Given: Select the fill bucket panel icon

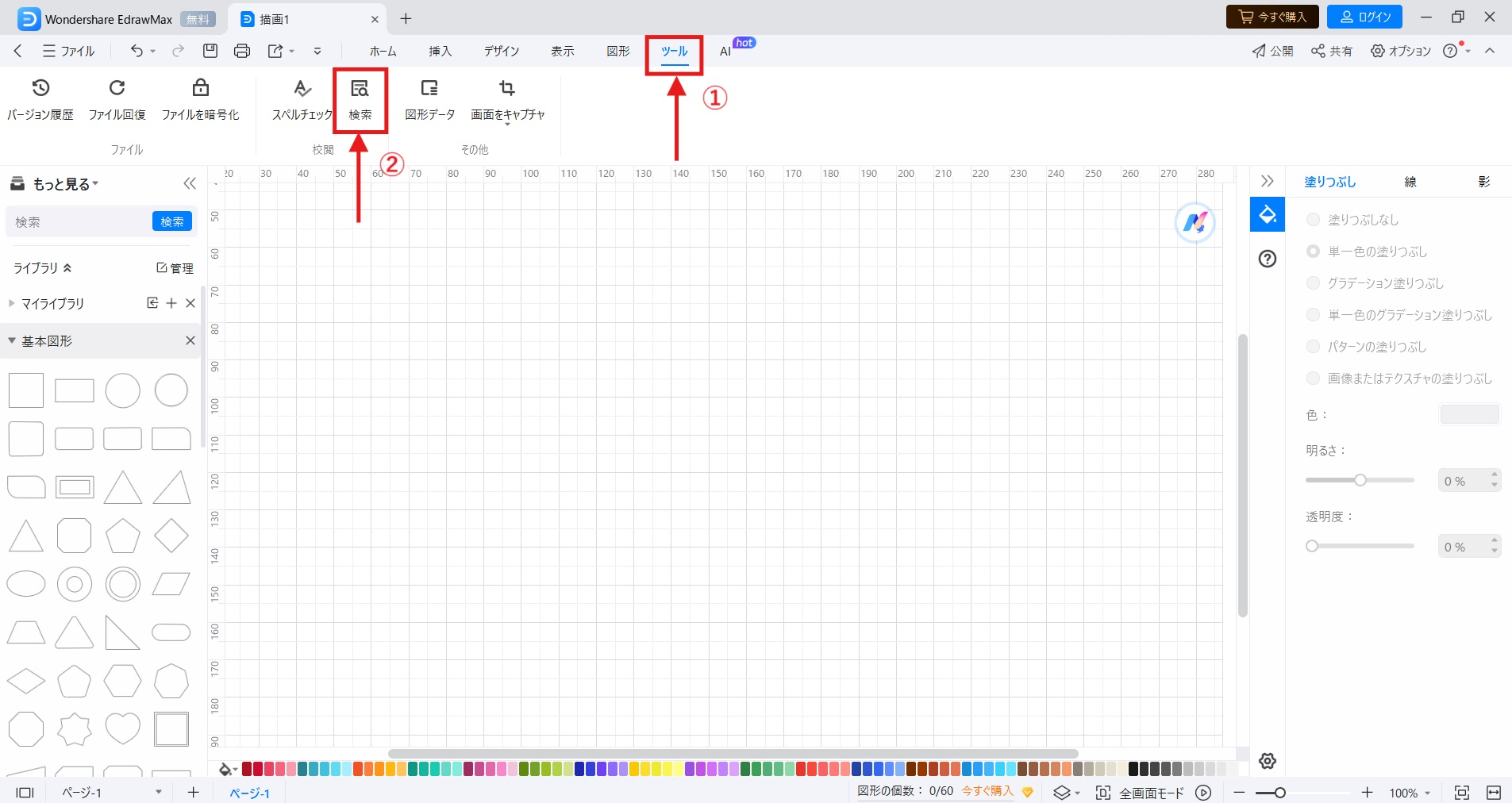Looking at the screenshot, I should [x=1268, y=214].
